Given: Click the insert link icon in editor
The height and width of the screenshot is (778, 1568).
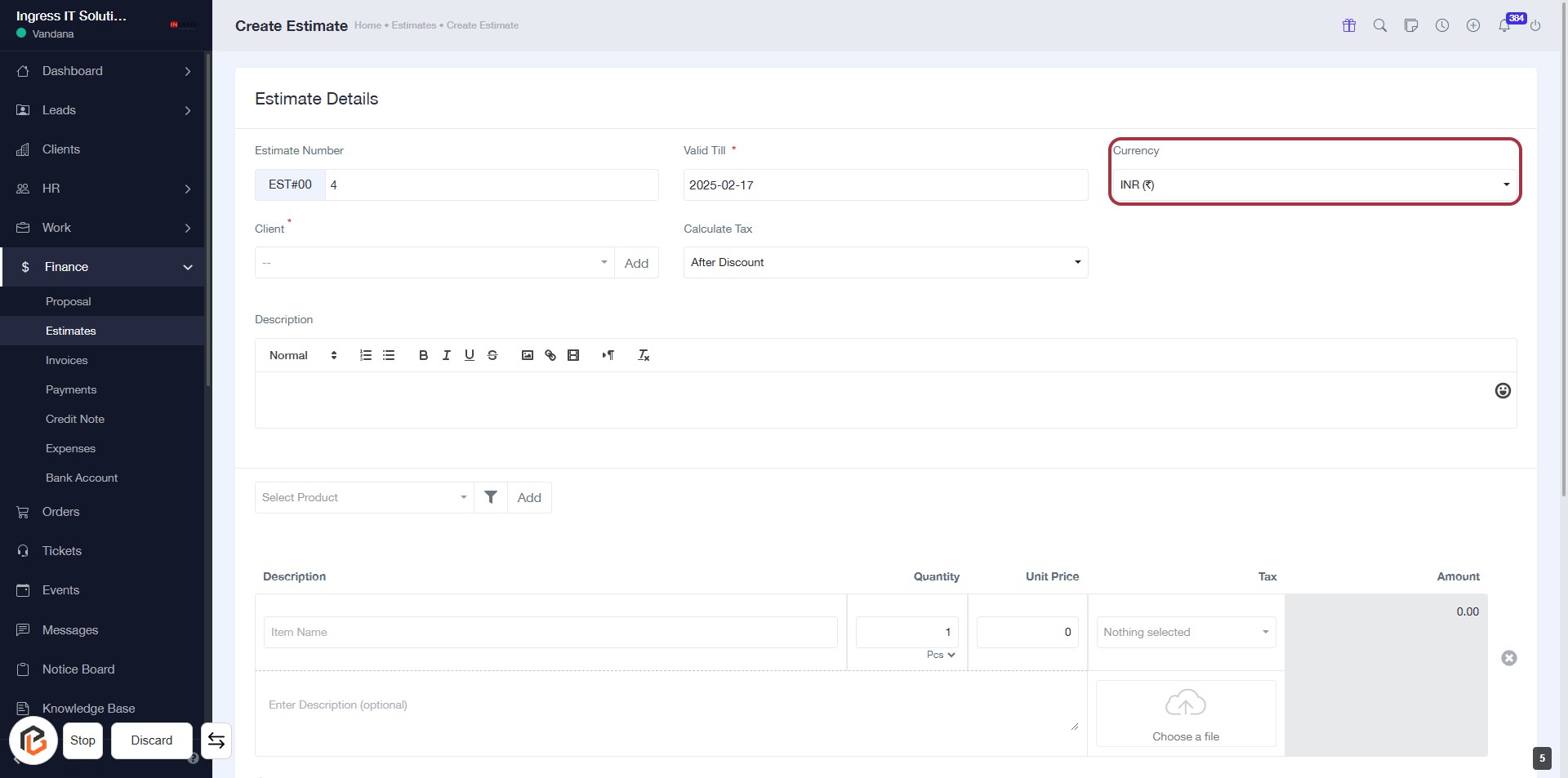Looking at the screenshot, I should pos(550,355).
